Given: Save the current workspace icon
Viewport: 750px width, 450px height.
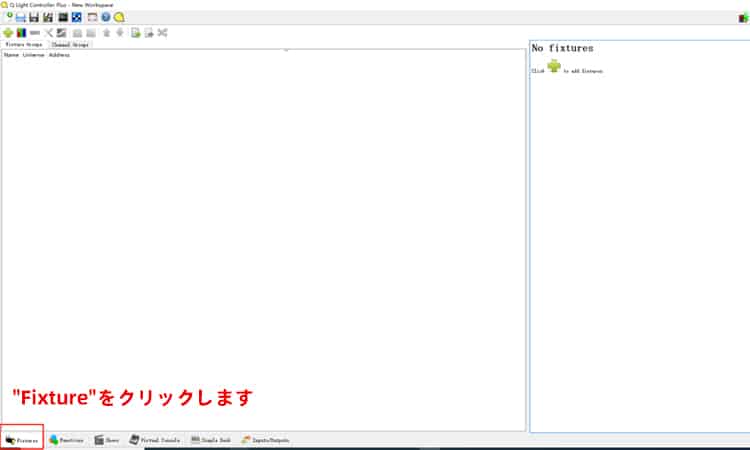Looking at the screenshot, I should [34, 18].
